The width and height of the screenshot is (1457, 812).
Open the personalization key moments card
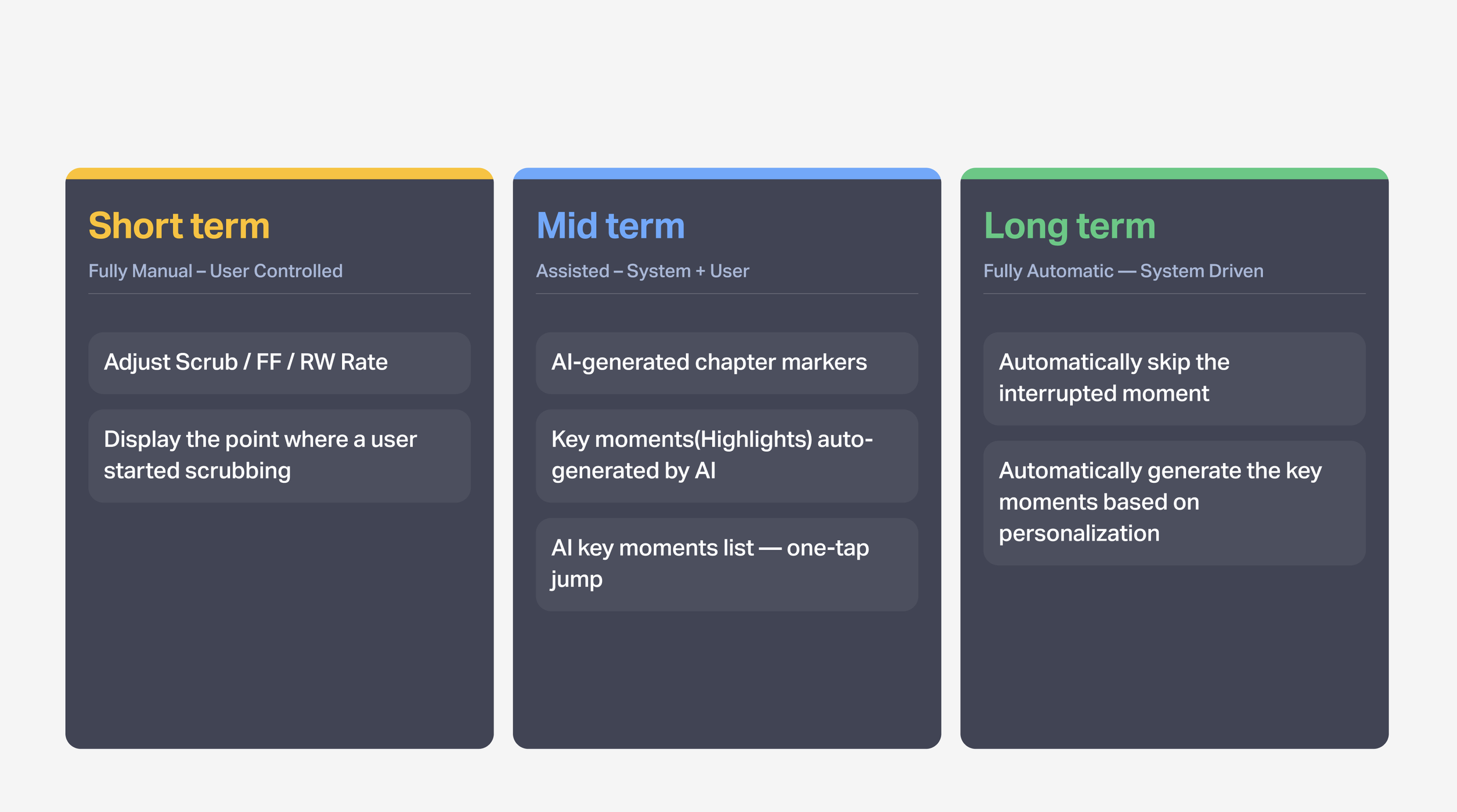1174,503
